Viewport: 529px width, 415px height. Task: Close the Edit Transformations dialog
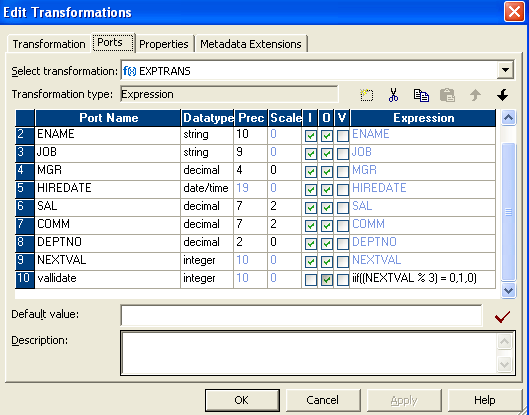[x=514, y=12]
